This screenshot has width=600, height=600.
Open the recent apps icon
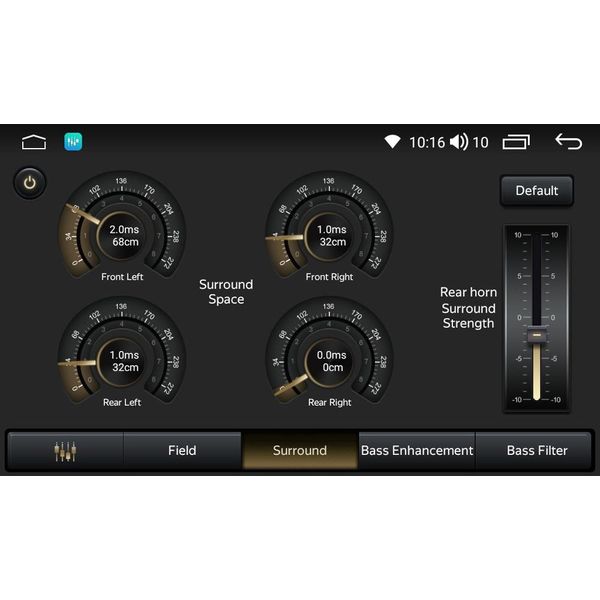point(516,142)
